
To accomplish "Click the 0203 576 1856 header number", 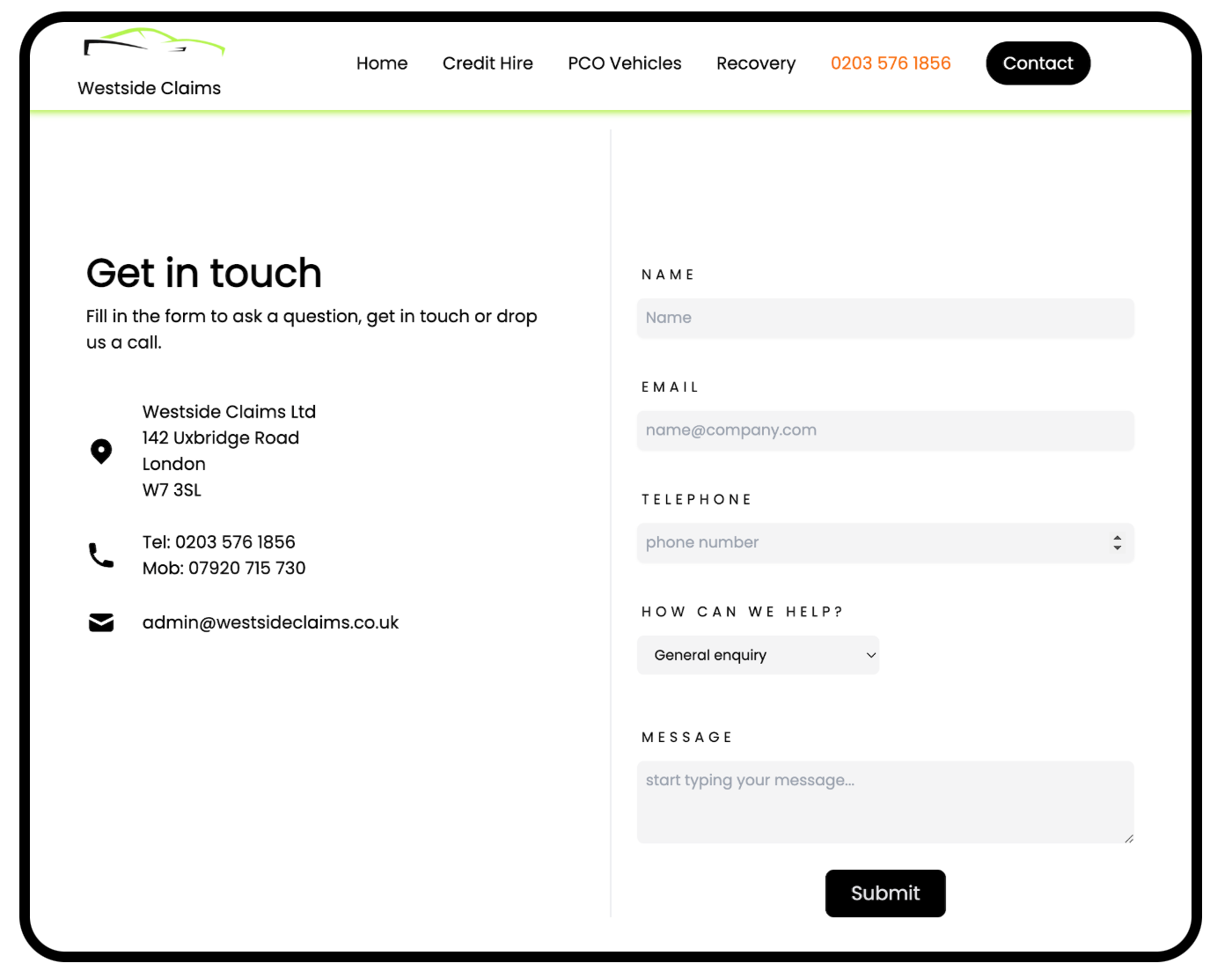I will click(891, 63).
